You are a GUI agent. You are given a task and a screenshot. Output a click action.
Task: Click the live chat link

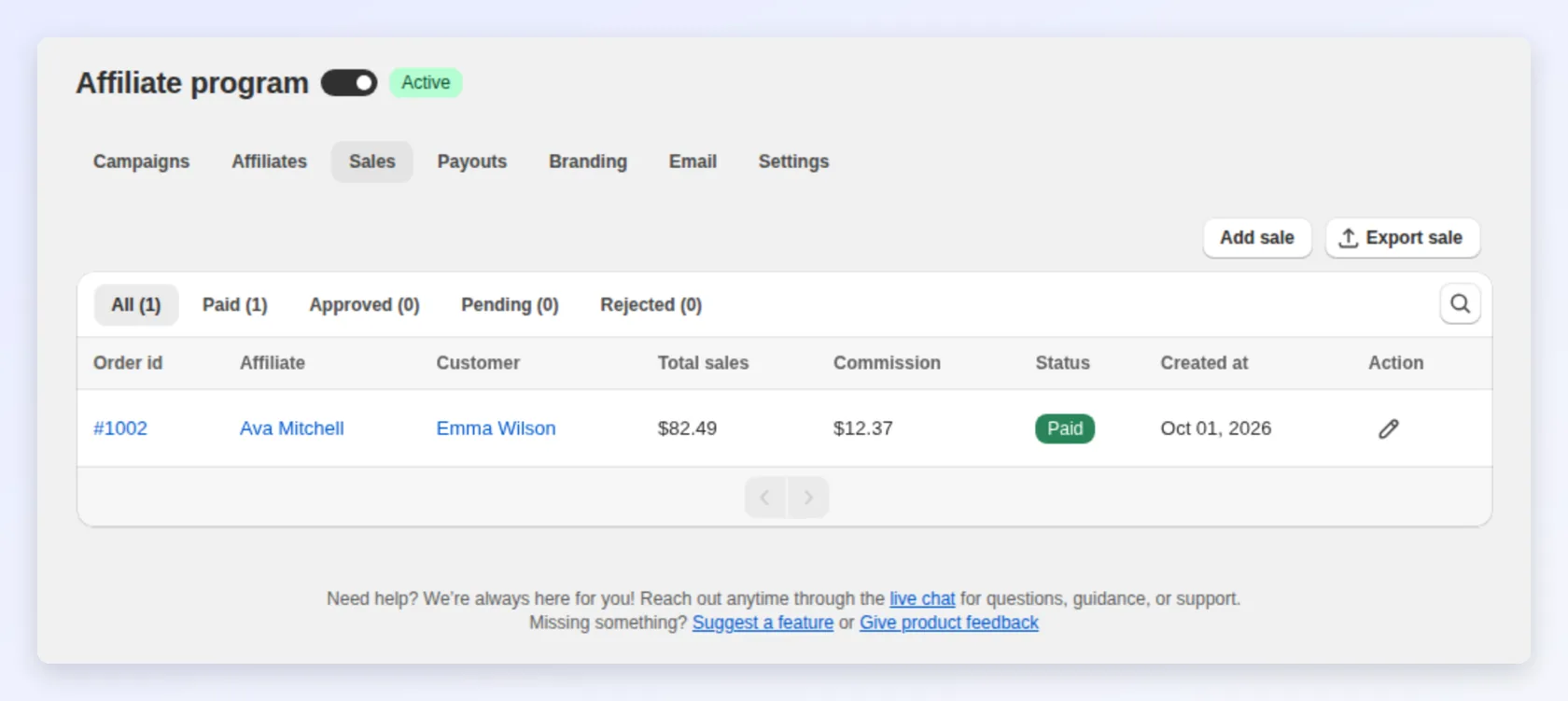coord(922,598)
